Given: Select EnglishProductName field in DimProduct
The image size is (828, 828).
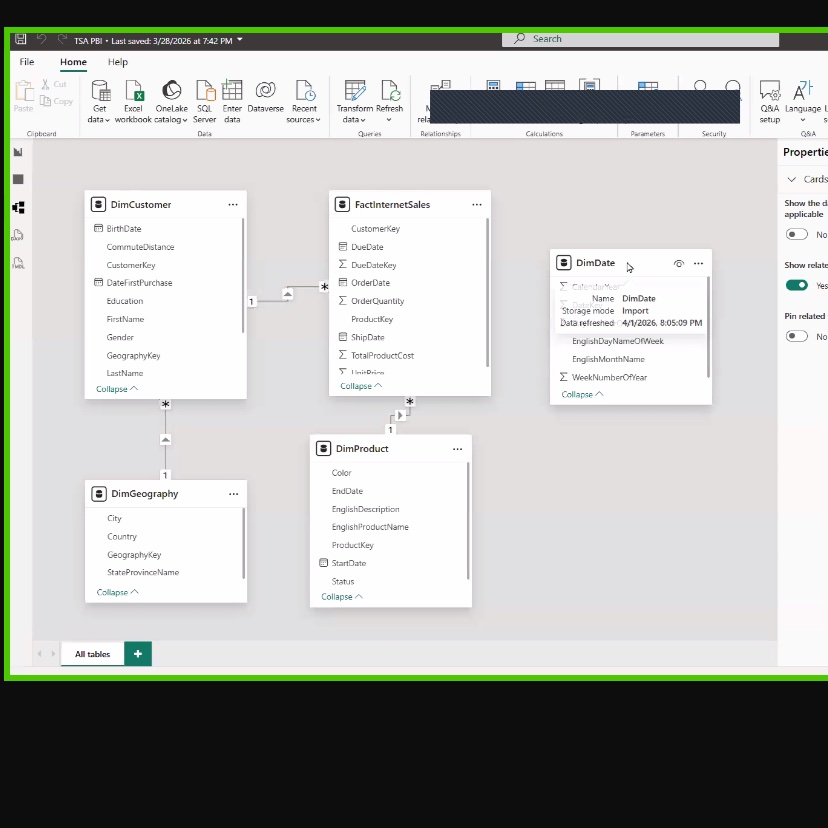Looking at the screenshot, I should click(370, 527).
